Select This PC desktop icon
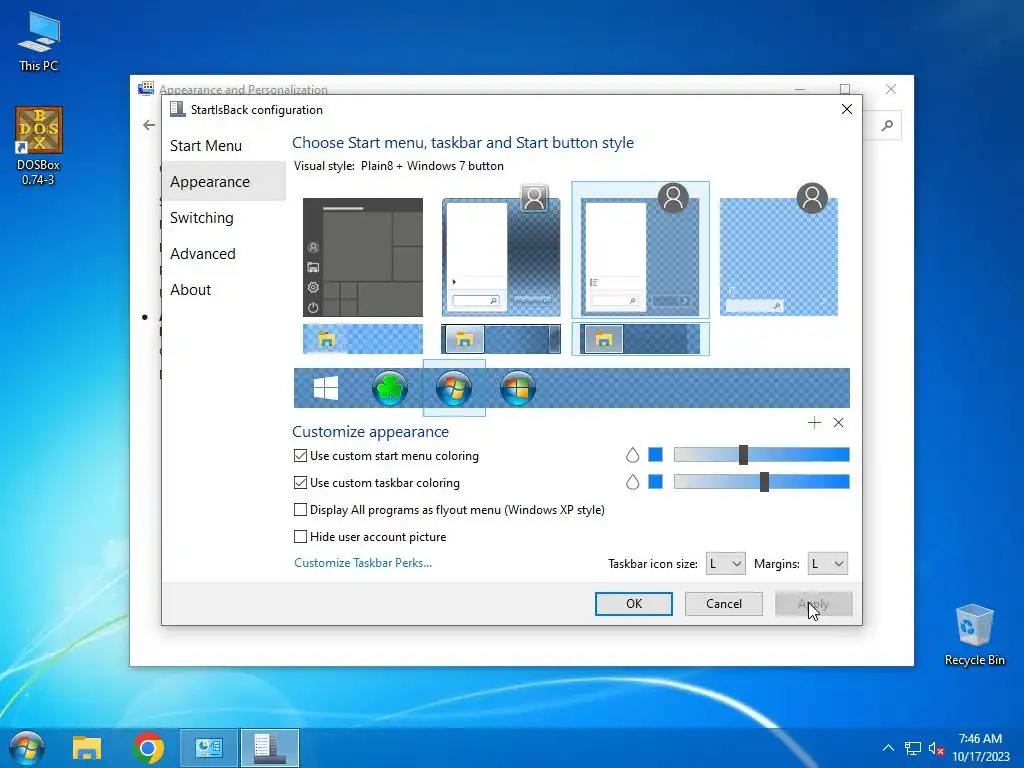Image resolution: width=1024 pixels, height=768 pixels. 39,41
